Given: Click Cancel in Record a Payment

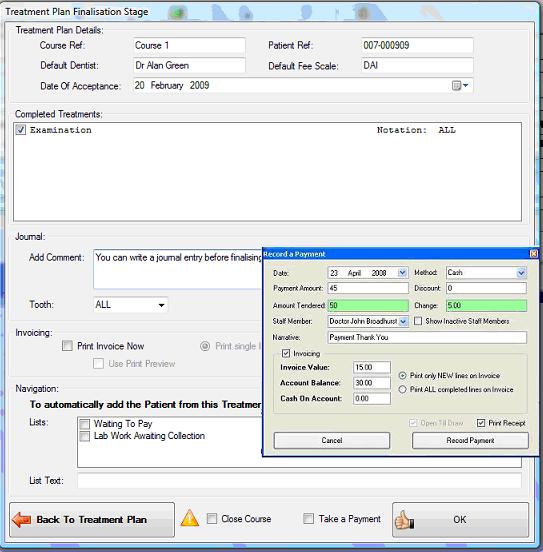Looking at the screenshot, I should tap(332, 440).
